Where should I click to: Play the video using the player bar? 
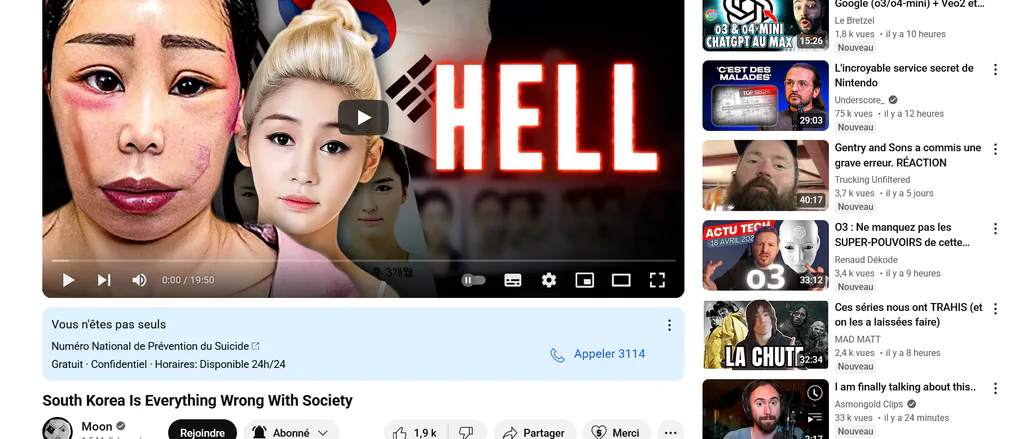point(68,280)
